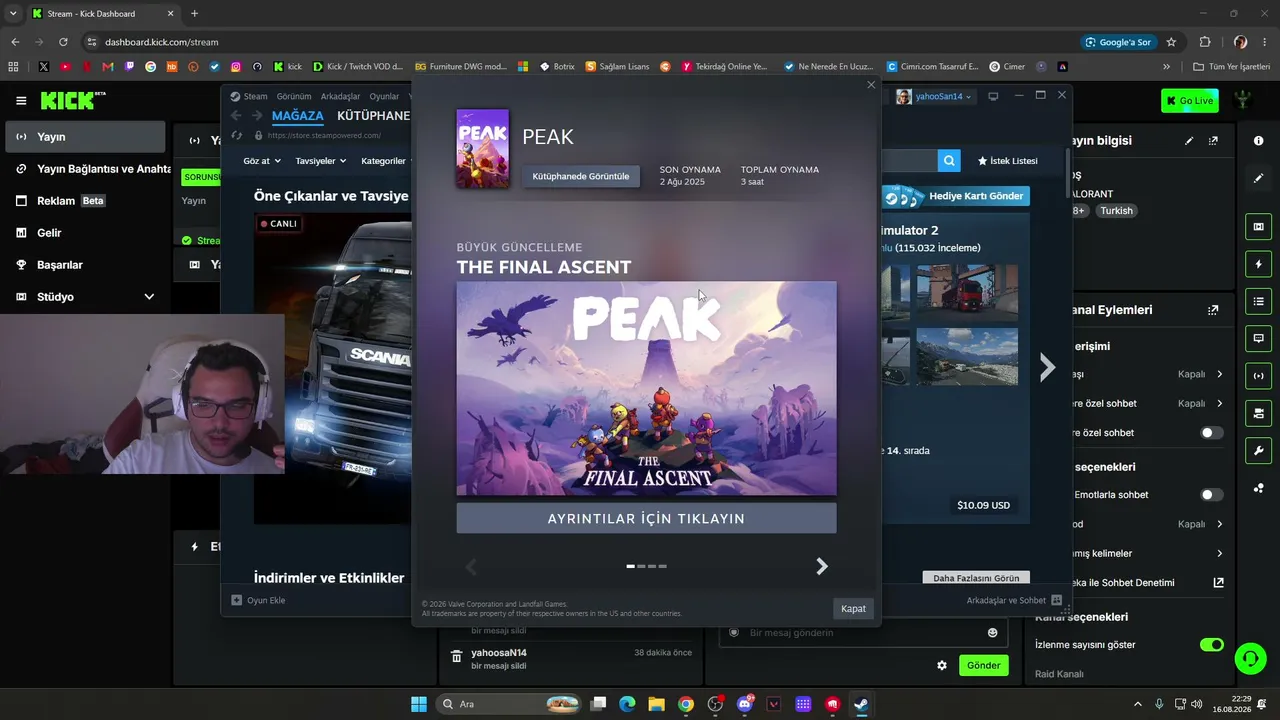Click the list icon in right rail
The image size is (1280, 720).
click(1258, 301)
